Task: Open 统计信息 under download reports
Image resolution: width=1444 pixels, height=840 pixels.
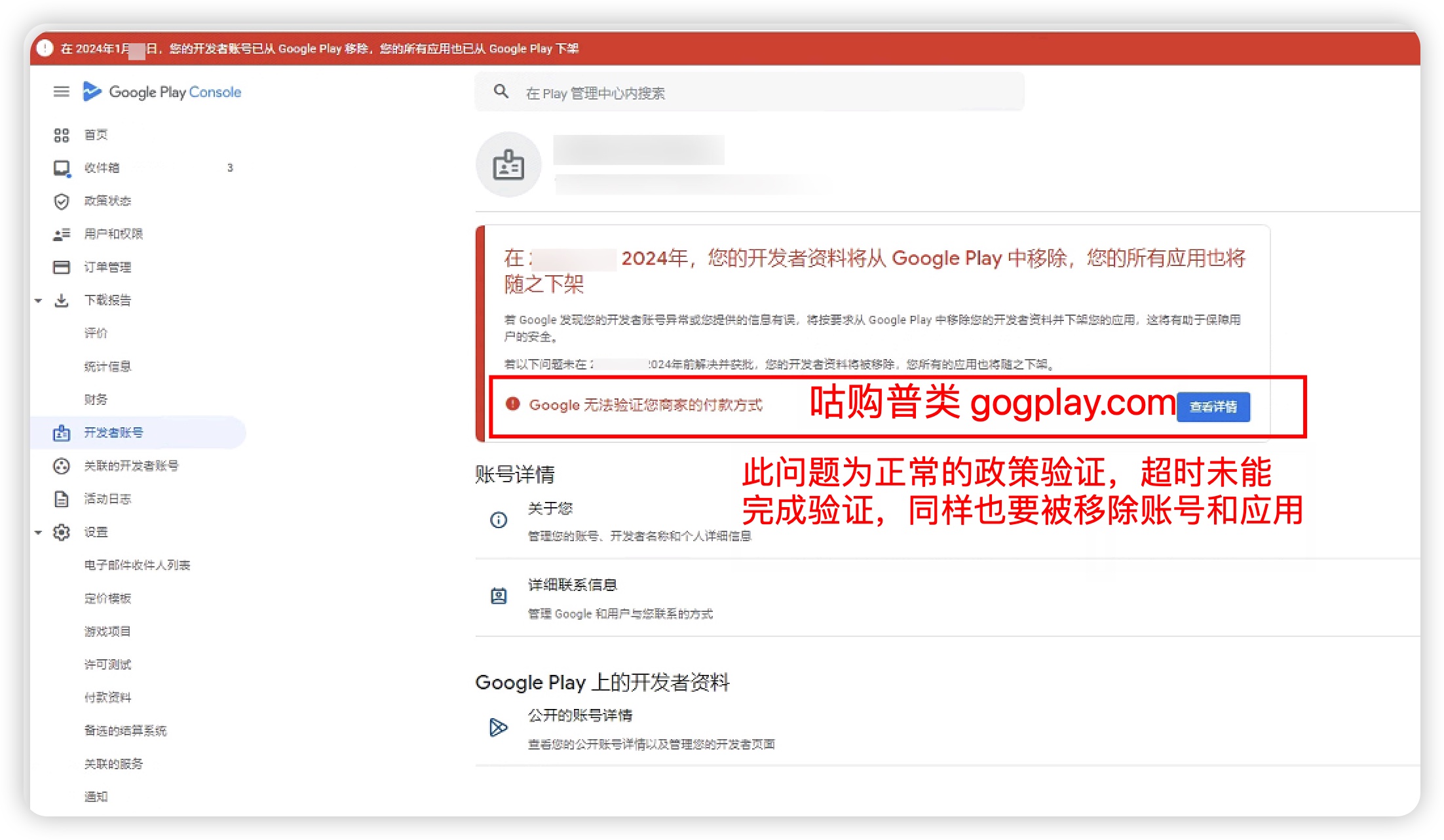Action: [x=107, y=366]
